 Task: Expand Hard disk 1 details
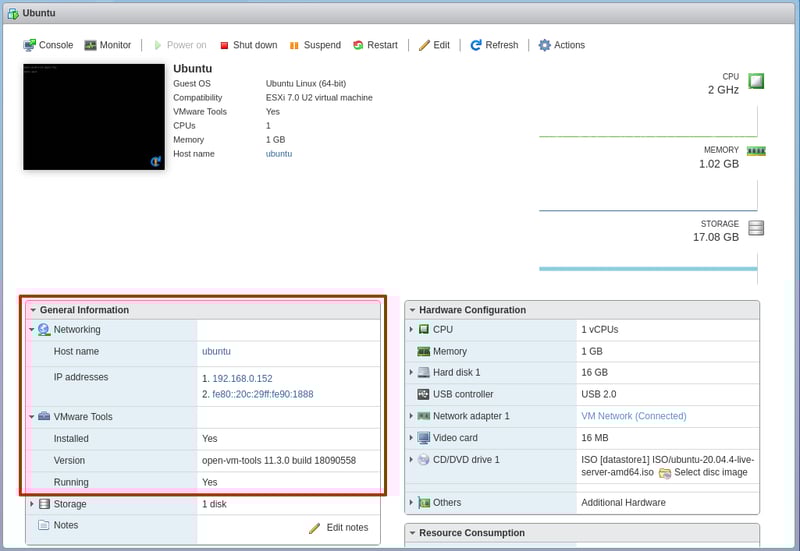tap(411, 373)
